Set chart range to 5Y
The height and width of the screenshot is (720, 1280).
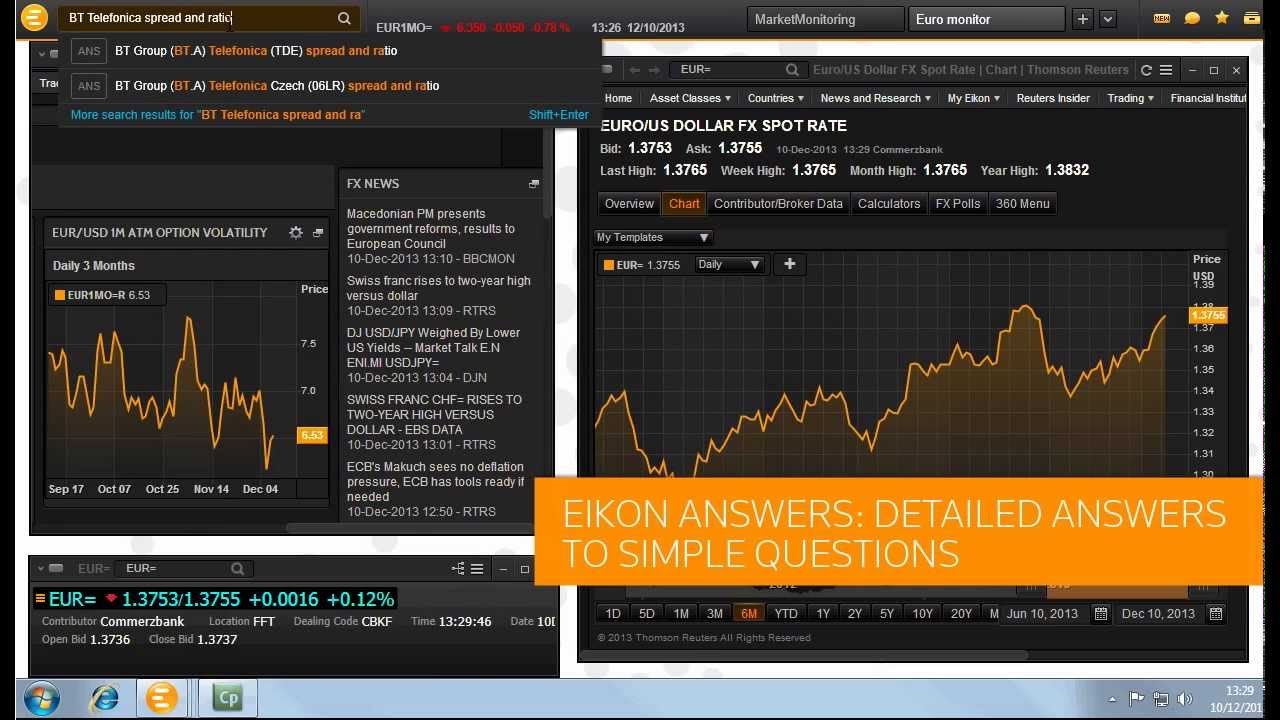tap(887, 614)
